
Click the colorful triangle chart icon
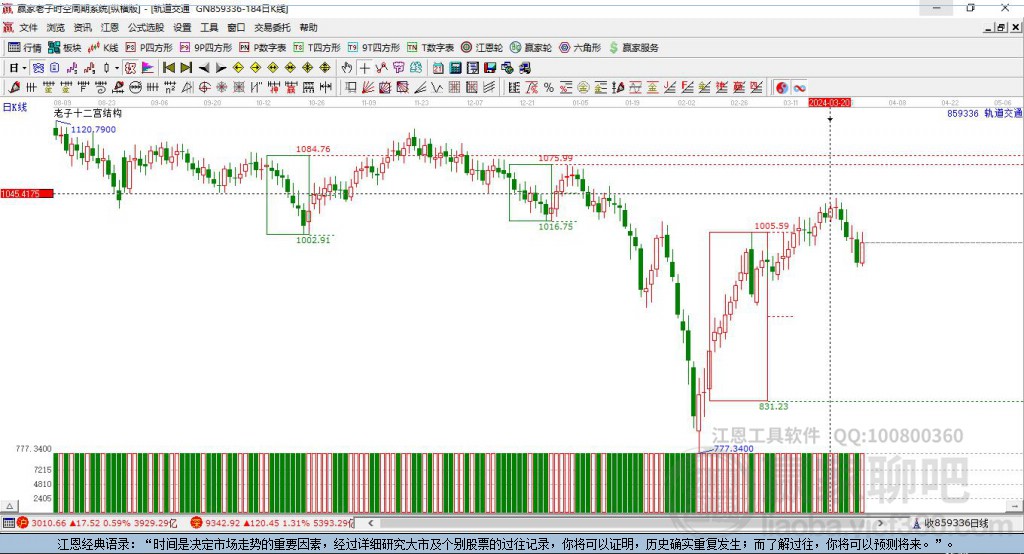click(x=148, y=68)
